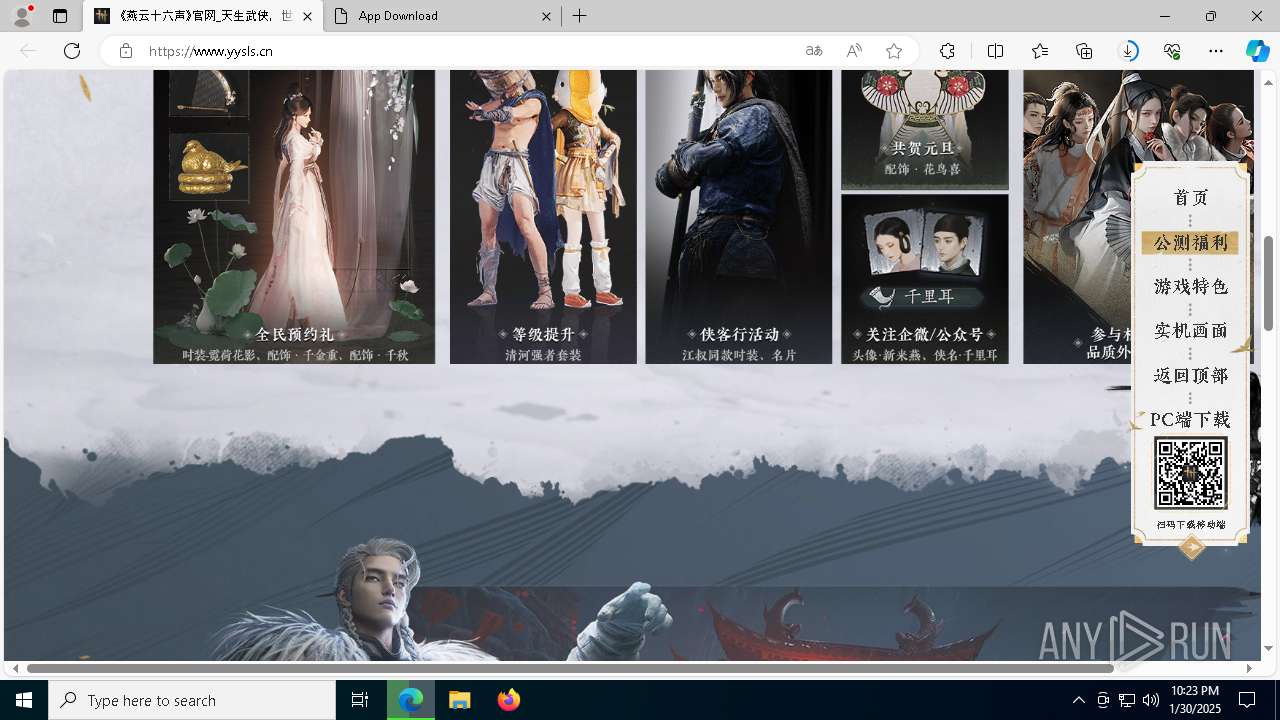Screen dimensions: 1280x720
Task: Open the 等级提升 reward card
Action: pos(543,216)
